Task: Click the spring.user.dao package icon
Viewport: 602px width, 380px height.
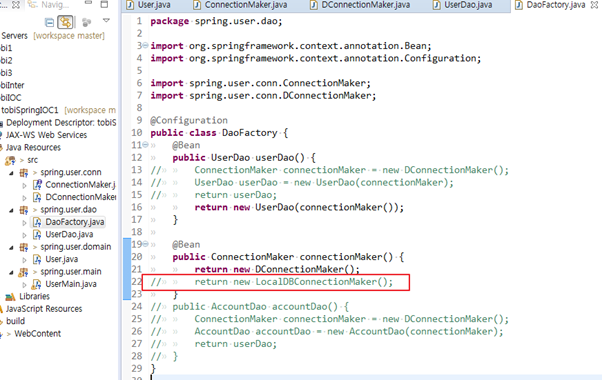Action: pos(24,210)
